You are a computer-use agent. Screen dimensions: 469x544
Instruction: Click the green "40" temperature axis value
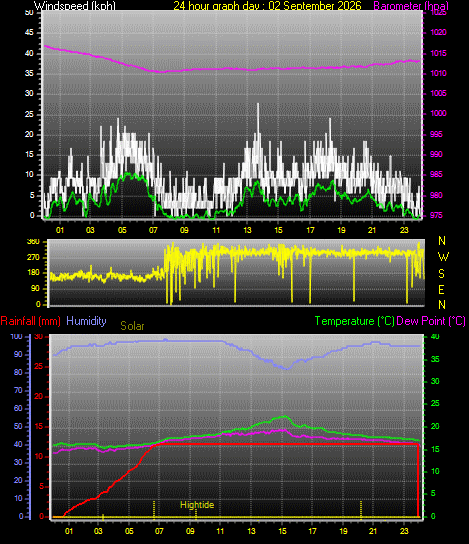(x=435, y=337)
